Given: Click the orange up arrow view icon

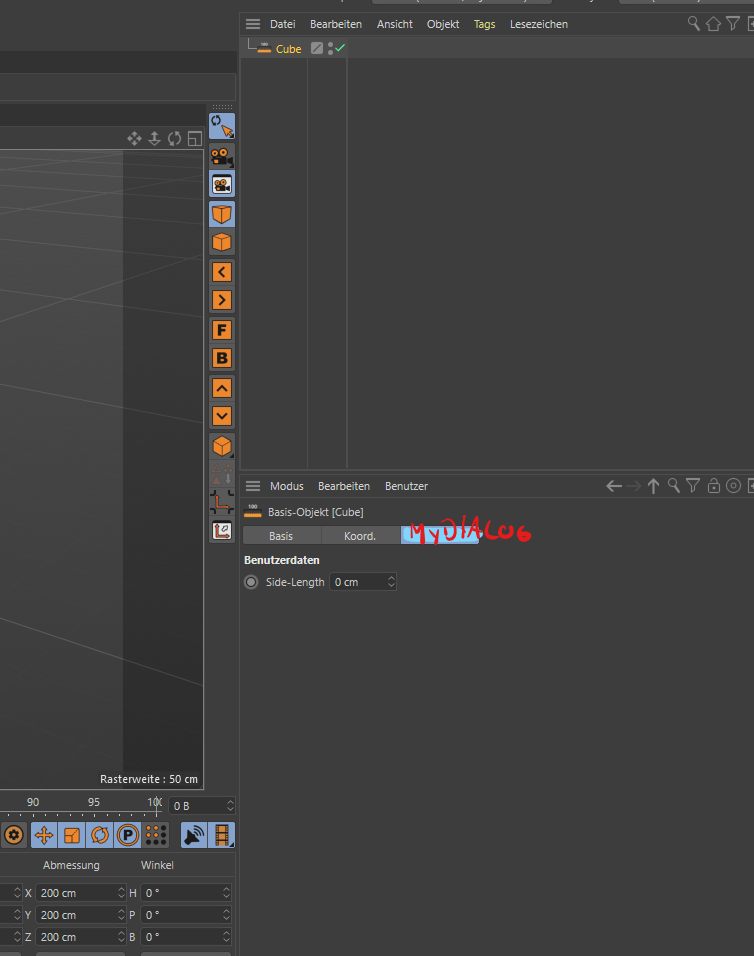Looking at the screenshot, I should point(222,388).
